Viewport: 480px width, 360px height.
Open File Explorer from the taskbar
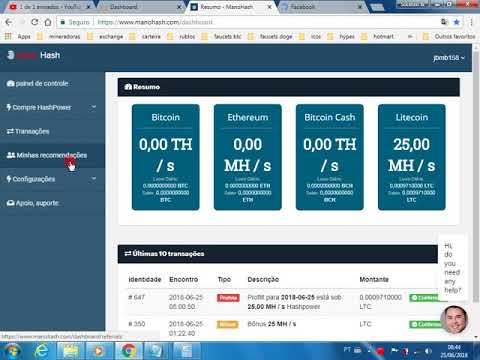click(x=70, y=351)
